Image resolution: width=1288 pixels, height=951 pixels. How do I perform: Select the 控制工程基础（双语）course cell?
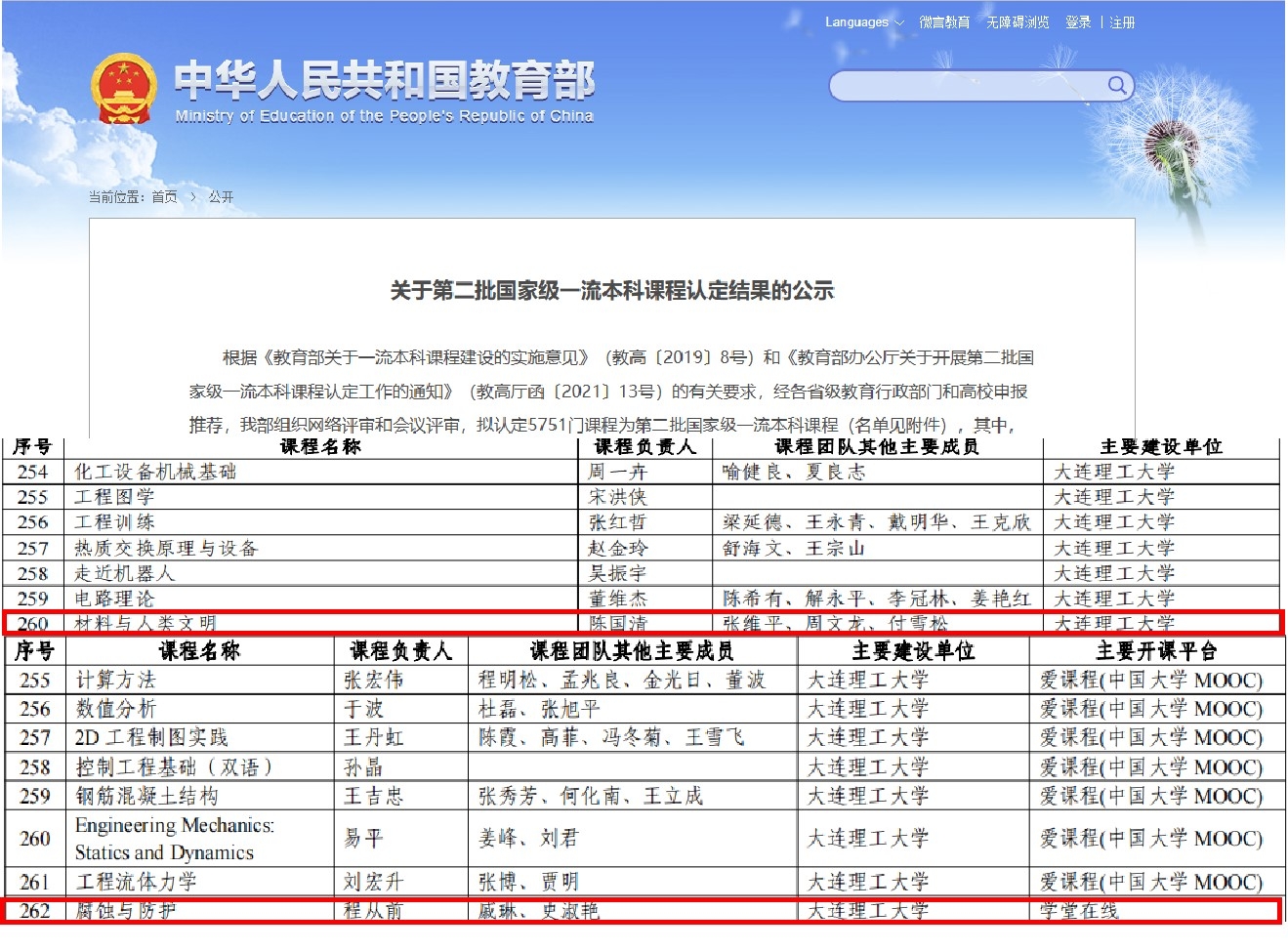[x=174, y=767]
